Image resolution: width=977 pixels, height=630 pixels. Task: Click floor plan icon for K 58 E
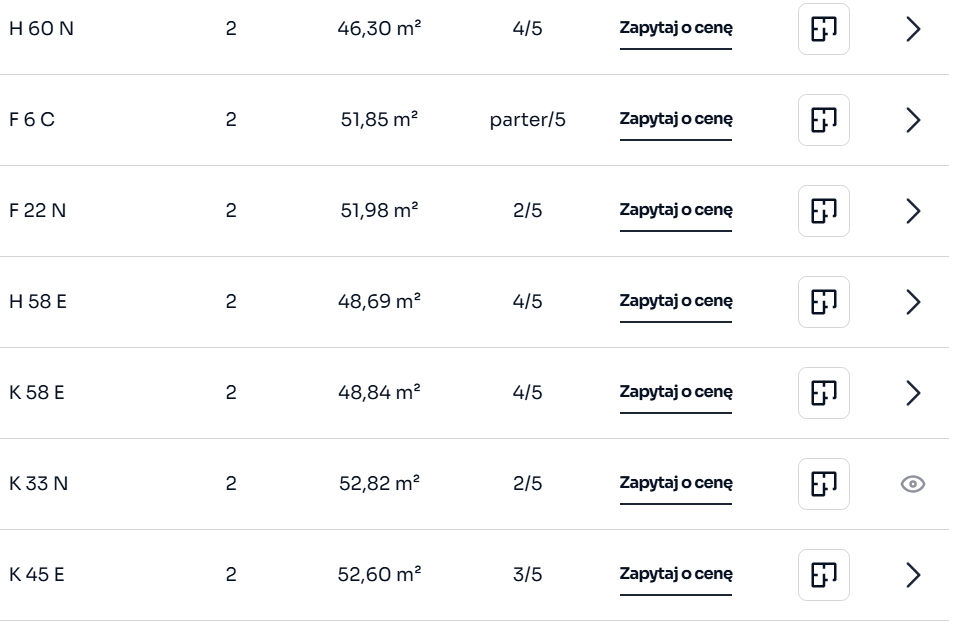[x=823, y=393]
